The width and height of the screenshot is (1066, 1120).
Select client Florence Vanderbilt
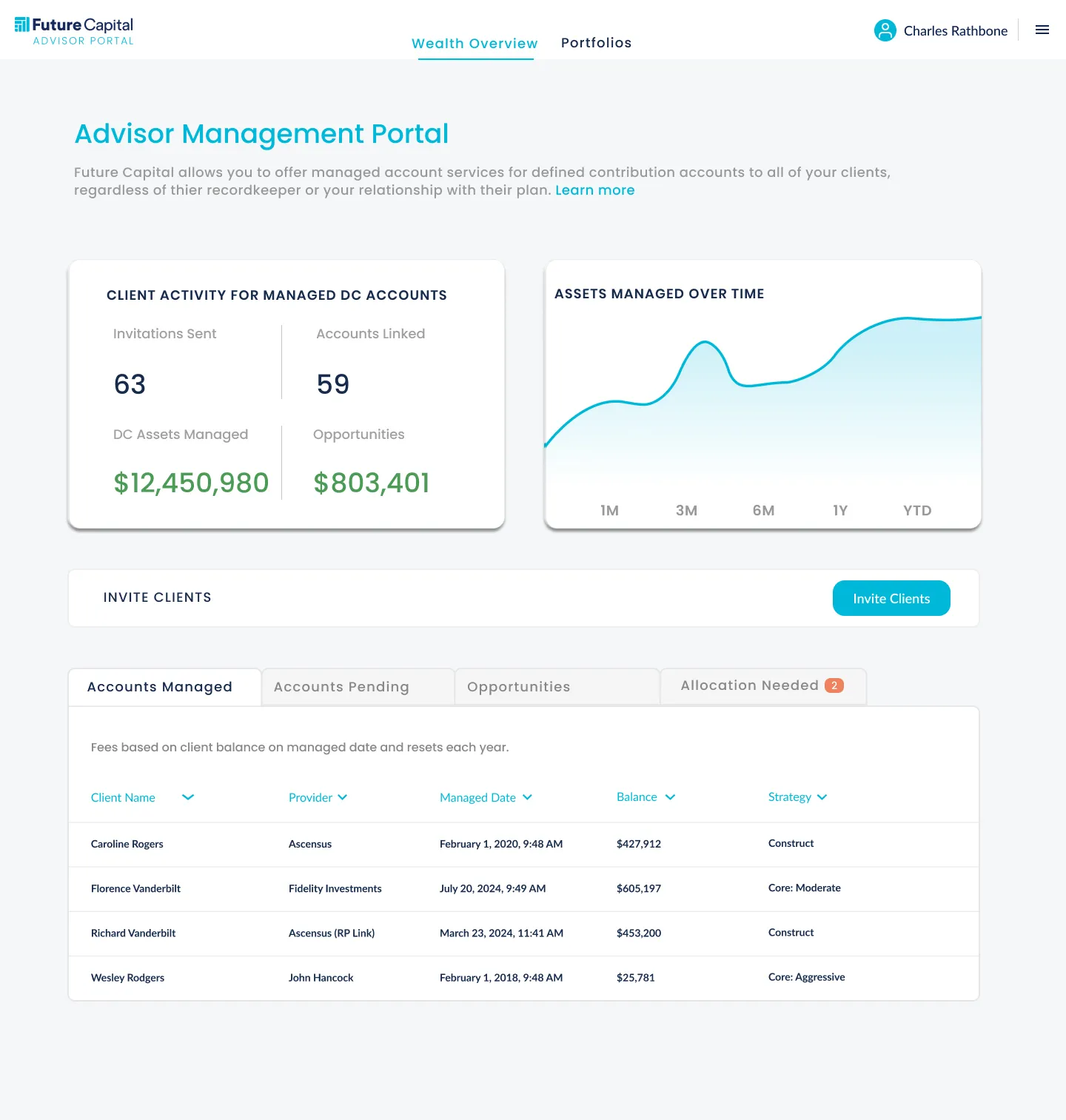pyautogui.click(x=136, y=888)
